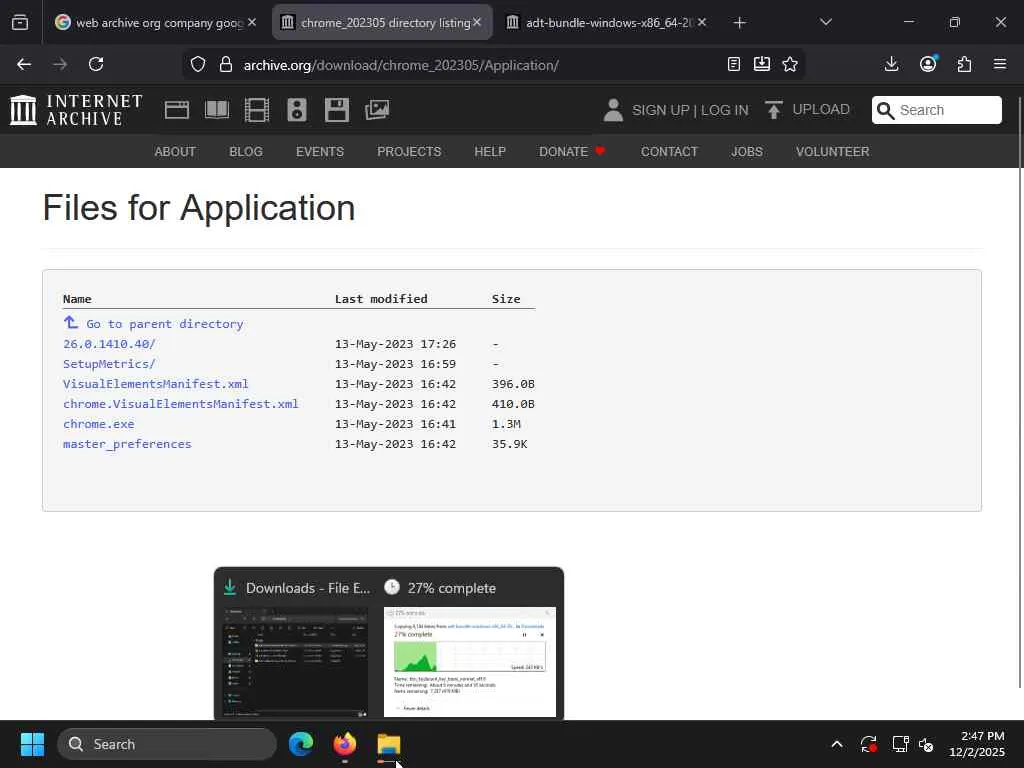Open Images icon in archive nav
The image size is (1024, 768).
click(x=377, y=110)
